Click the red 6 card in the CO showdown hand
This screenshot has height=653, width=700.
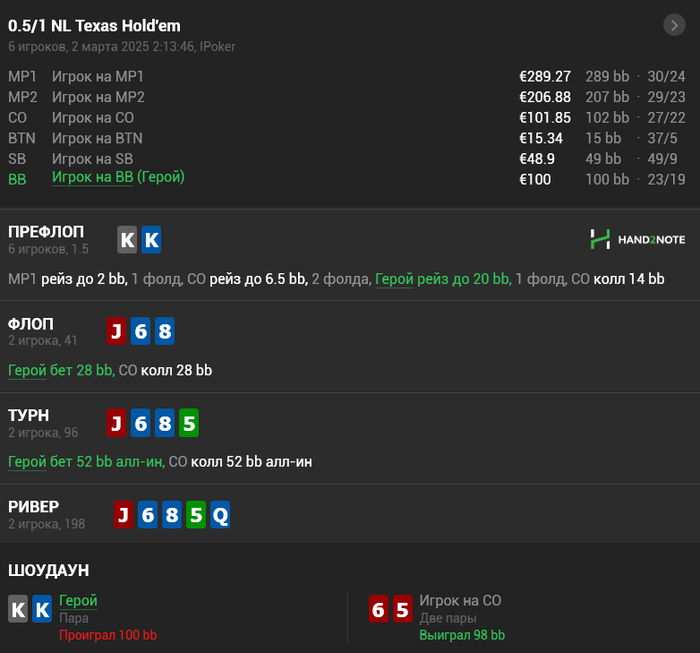[x=379, y=609]
